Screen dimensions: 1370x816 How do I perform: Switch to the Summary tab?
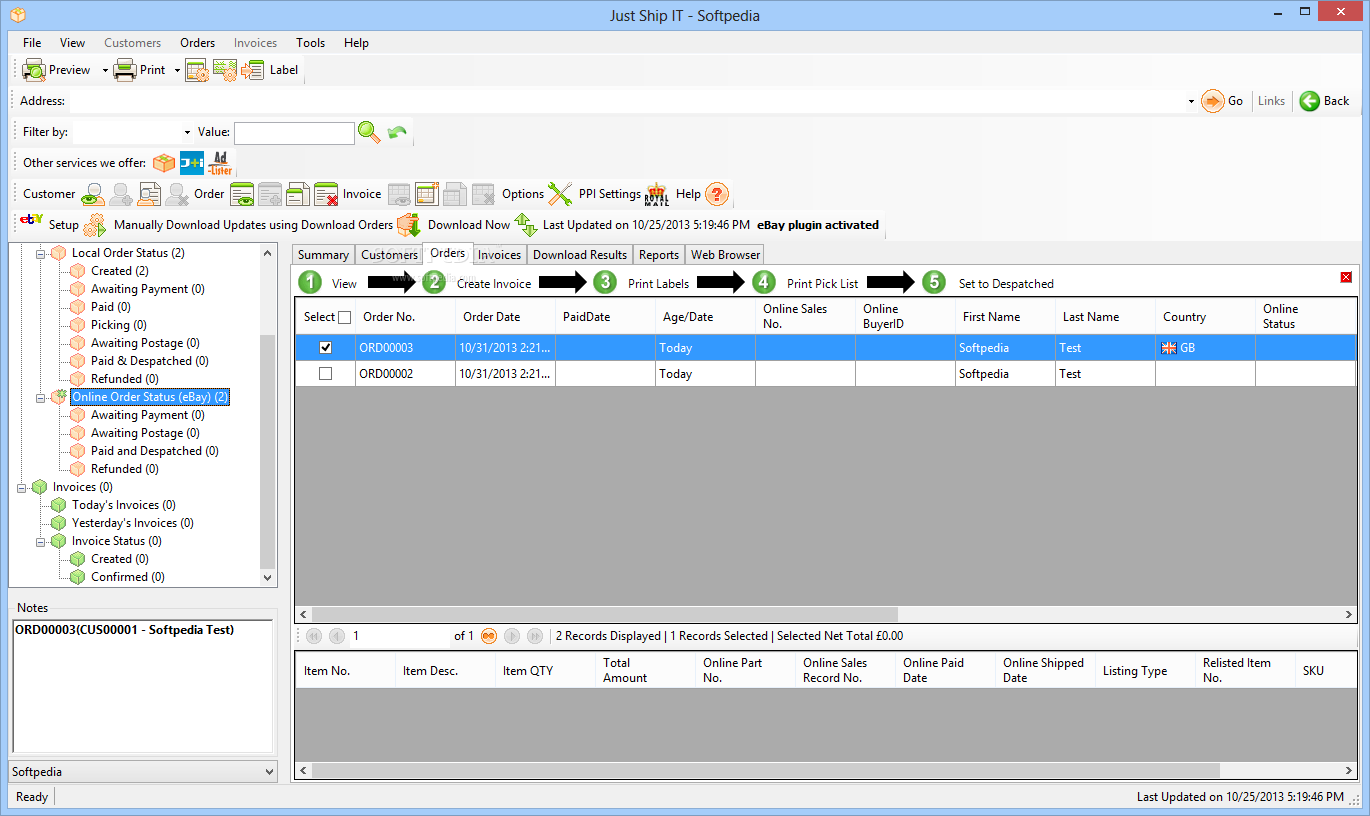click(x=323, y=255)
